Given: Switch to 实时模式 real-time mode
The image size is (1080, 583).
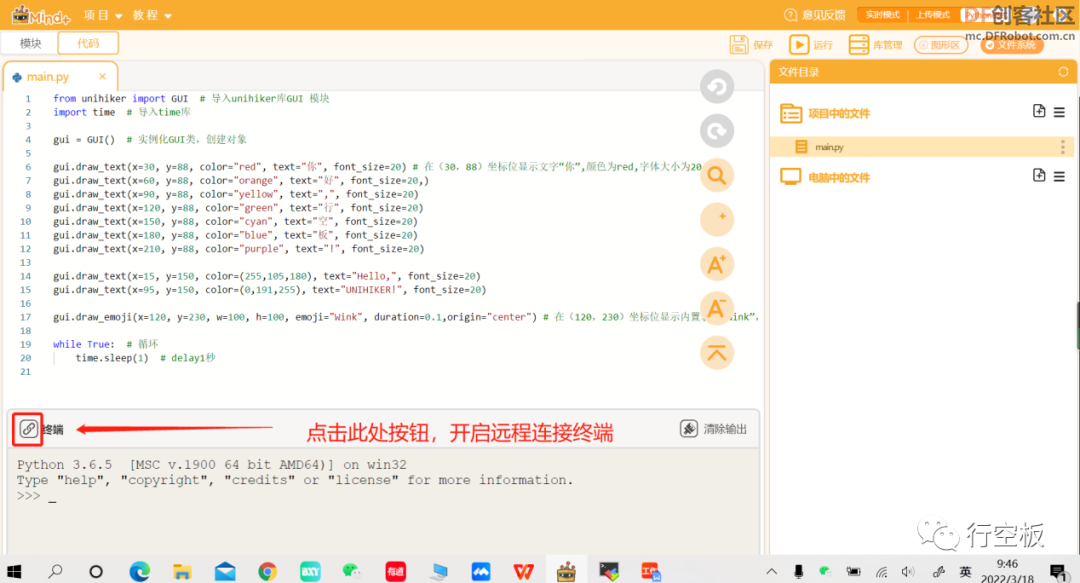Looking at the screenshot, I should [882, 14].
